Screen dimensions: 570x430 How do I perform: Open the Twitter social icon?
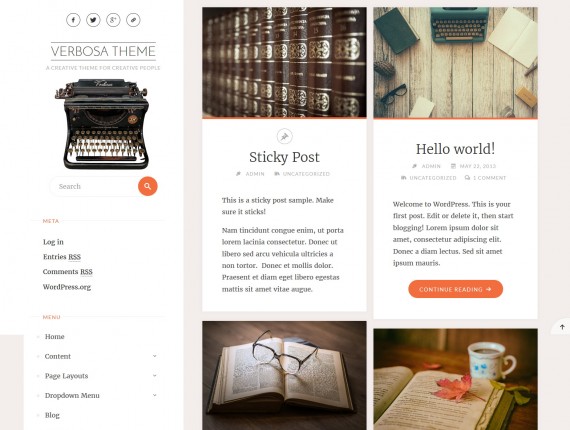[x=93, y=20]
